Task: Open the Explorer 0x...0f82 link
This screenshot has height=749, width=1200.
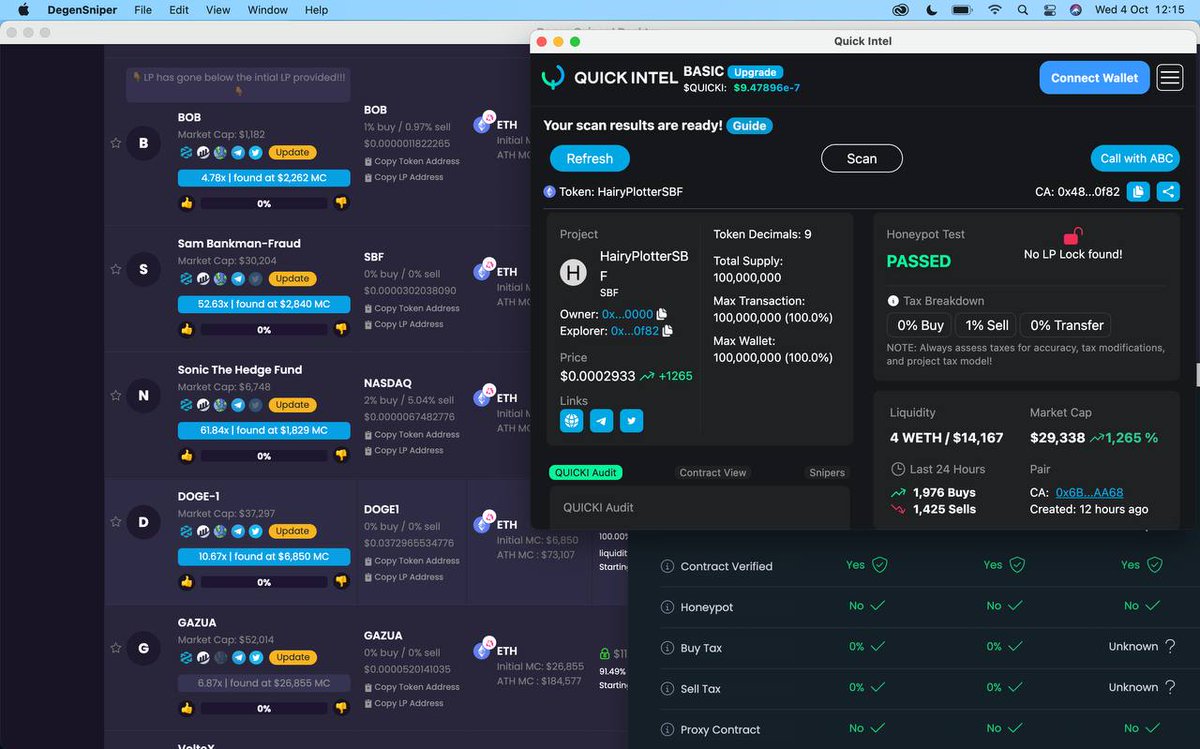Action: coord(634,331)
